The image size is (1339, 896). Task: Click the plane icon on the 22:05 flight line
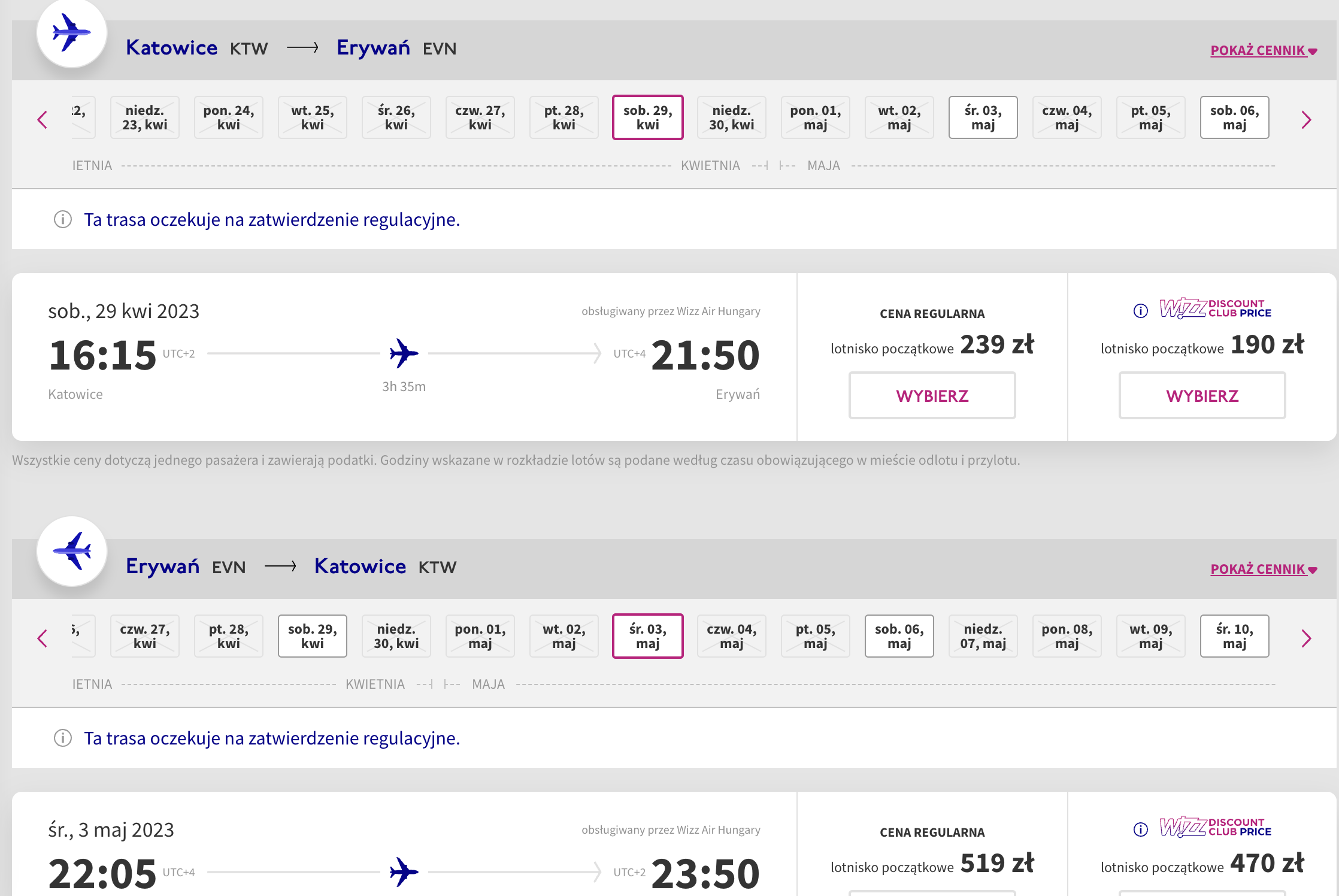(x=404, y=872)
